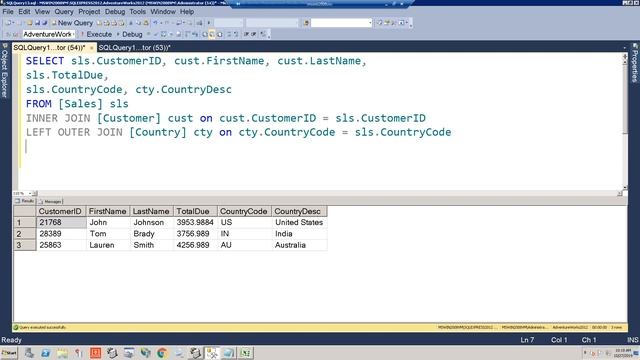The image size is (640, 360).
Task: Click the Undo icon in toolbar
Action: (x=155, y=23)
